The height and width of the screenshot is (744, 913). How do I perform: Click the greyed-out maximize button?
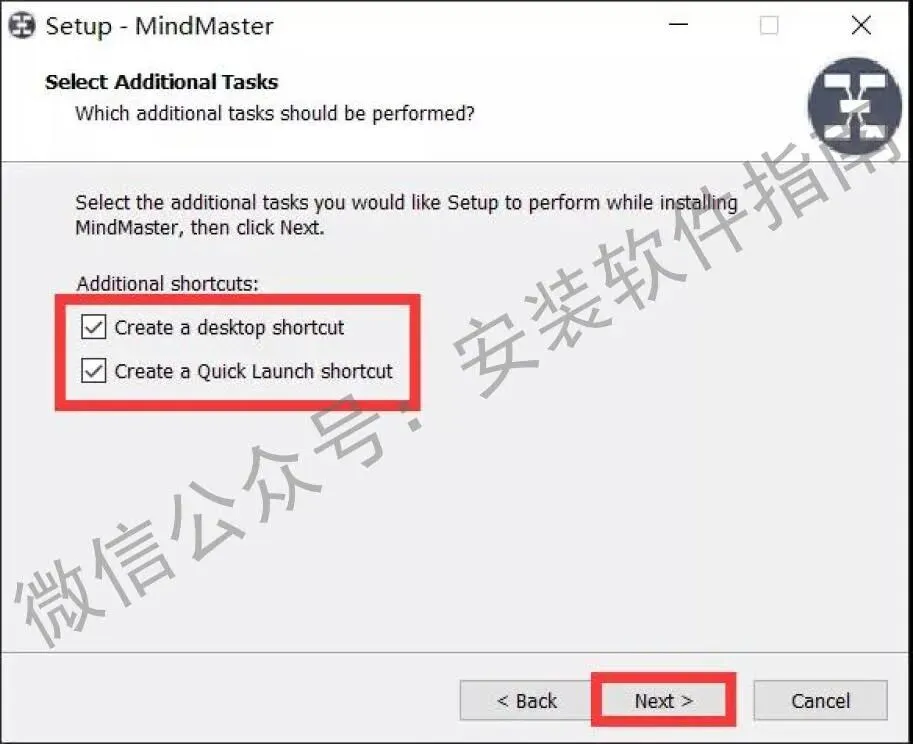coord(769,25)
